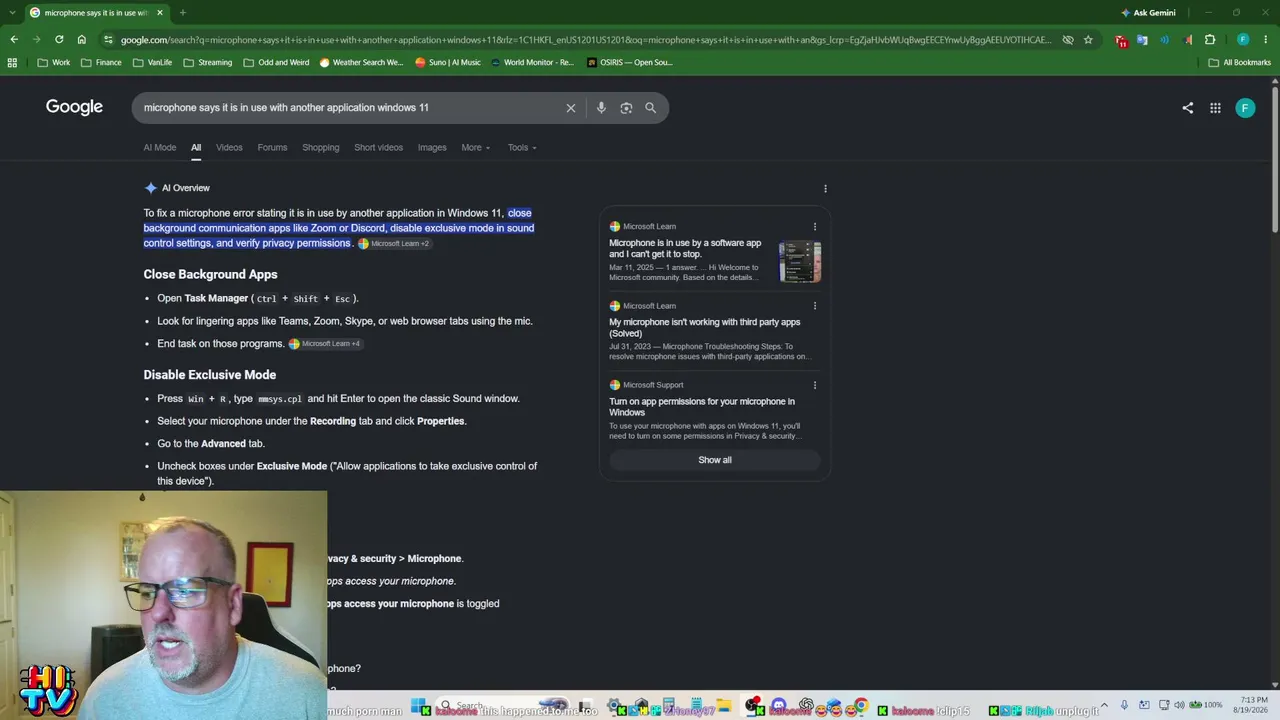Share the results with the share icon

pos(1188,108)
